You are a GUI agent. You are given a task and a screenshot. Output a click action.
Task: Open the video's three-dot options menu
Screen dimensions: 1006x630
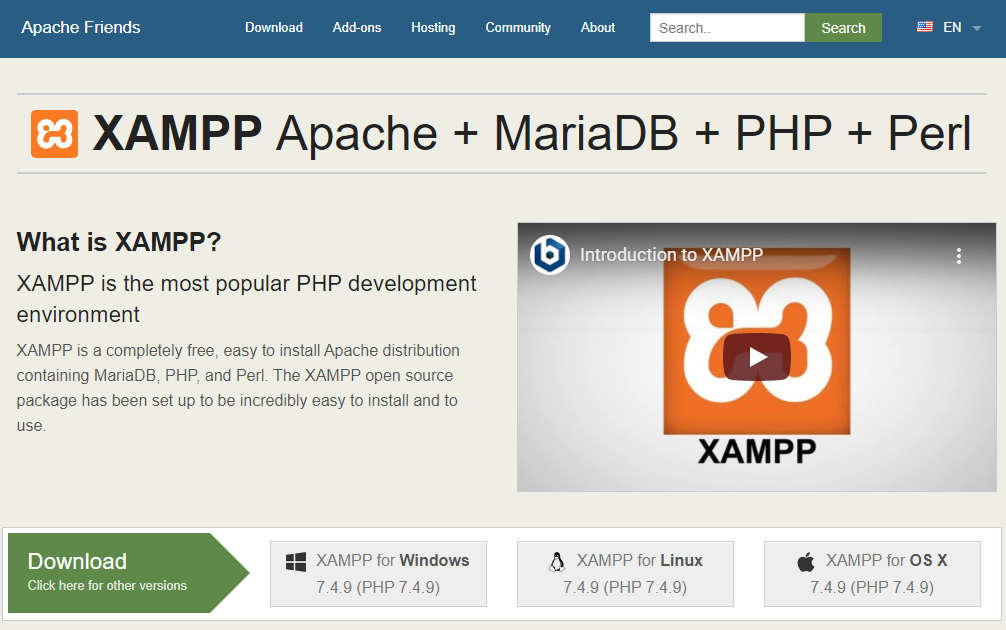(959, 256)
